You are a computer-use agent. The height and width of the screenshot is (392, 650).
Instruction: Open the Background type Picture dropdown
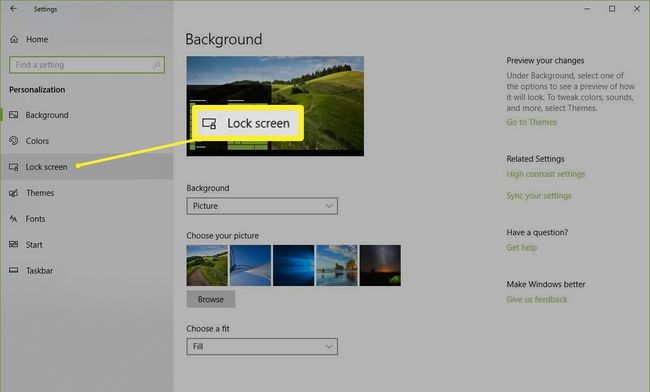tap(262, 206)
